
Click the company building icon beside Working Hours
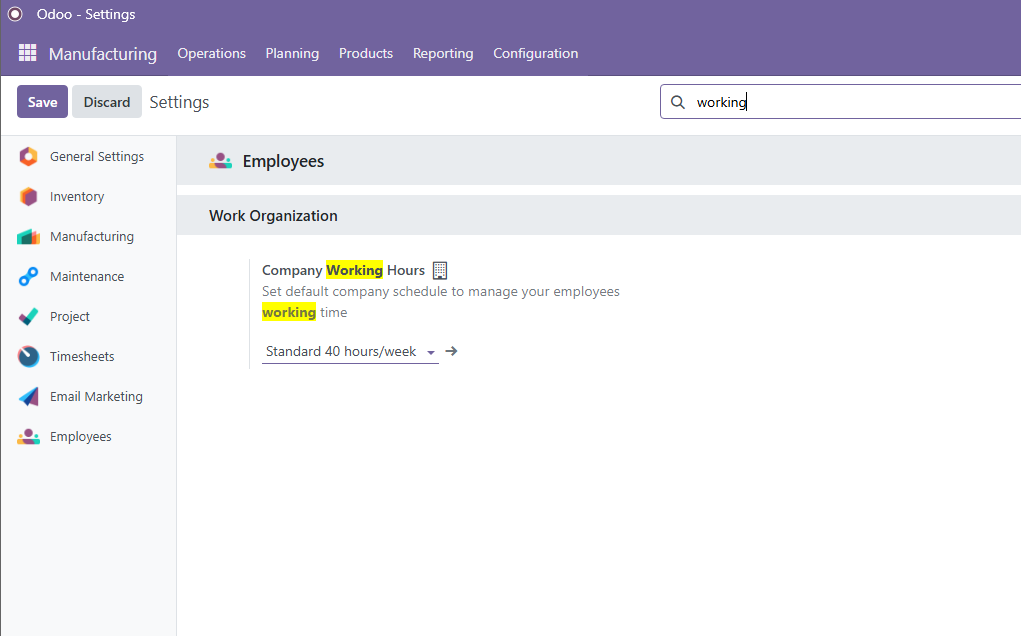[x=440, y=270]
